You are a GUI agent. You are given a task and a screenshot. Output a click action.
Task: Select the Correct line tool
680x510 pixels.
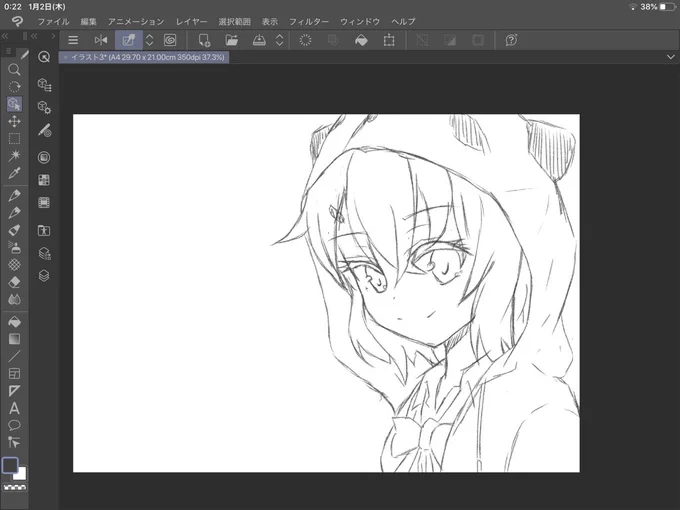point(14,443)
